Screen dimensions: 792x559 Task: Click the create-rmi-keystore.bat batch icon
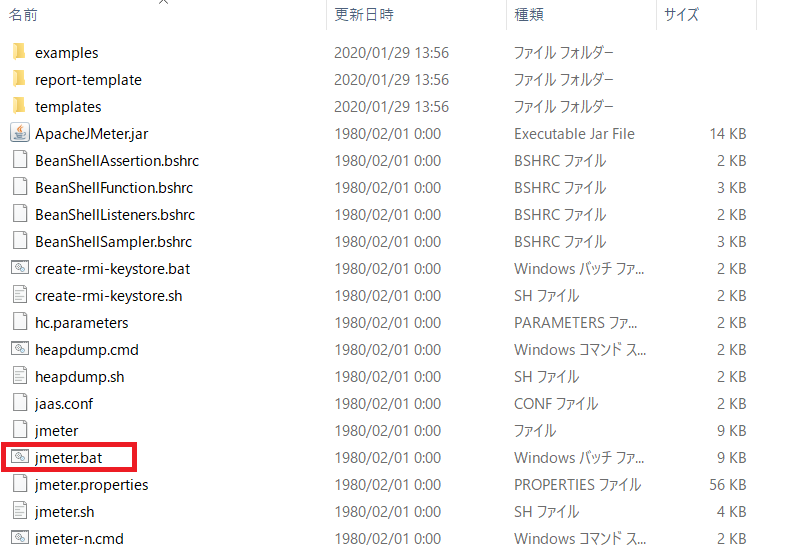click(20, 268)
